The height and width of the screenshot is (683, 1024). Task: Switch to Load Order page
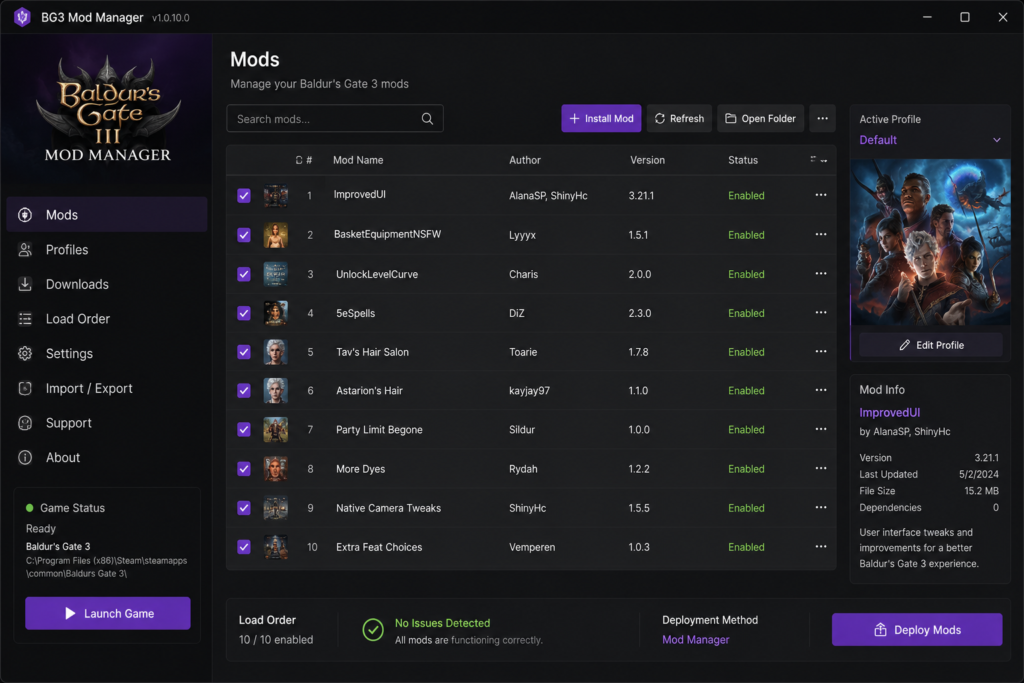click(107, 319)
